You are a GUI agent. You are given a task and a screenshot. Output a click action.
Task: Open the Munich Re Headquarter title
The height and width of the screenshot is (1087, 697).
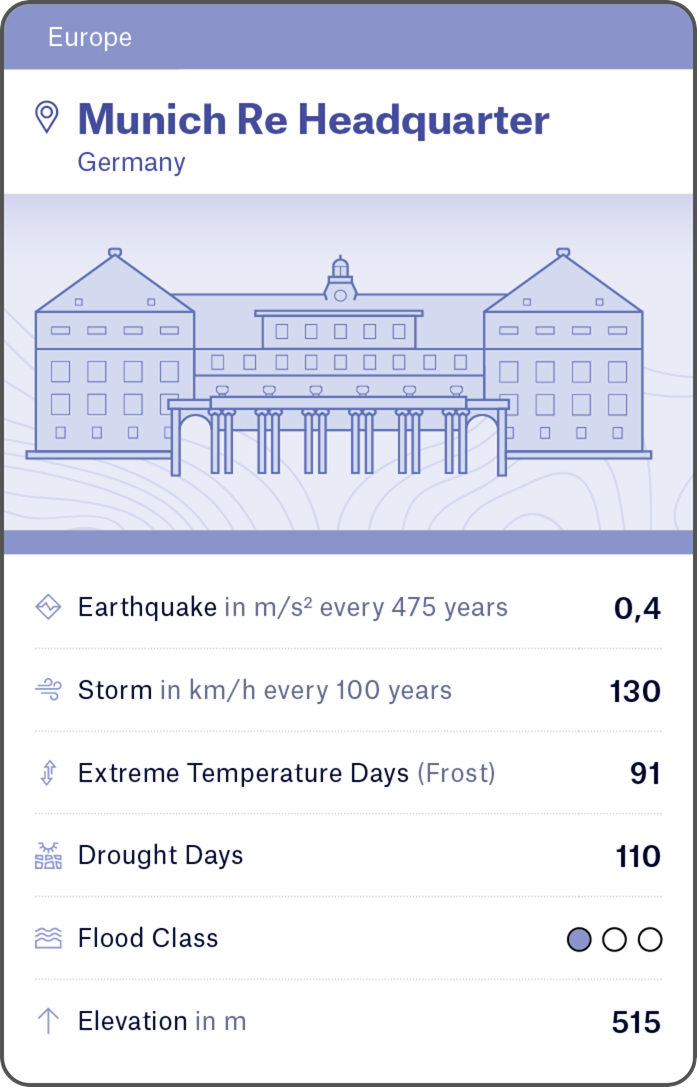[x=313, y=120]
